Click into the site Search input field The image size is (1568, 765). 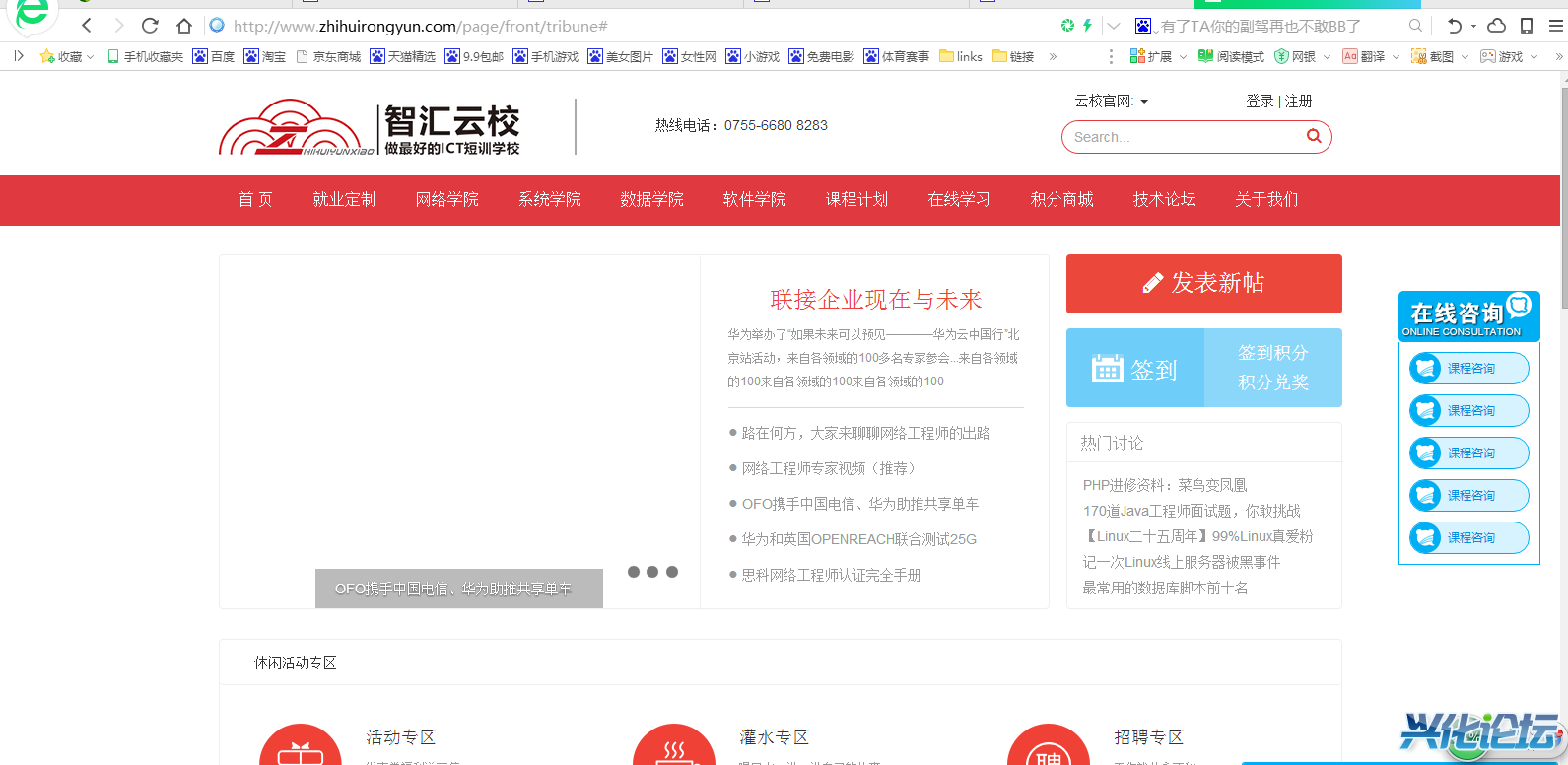tap(1183, 137)
